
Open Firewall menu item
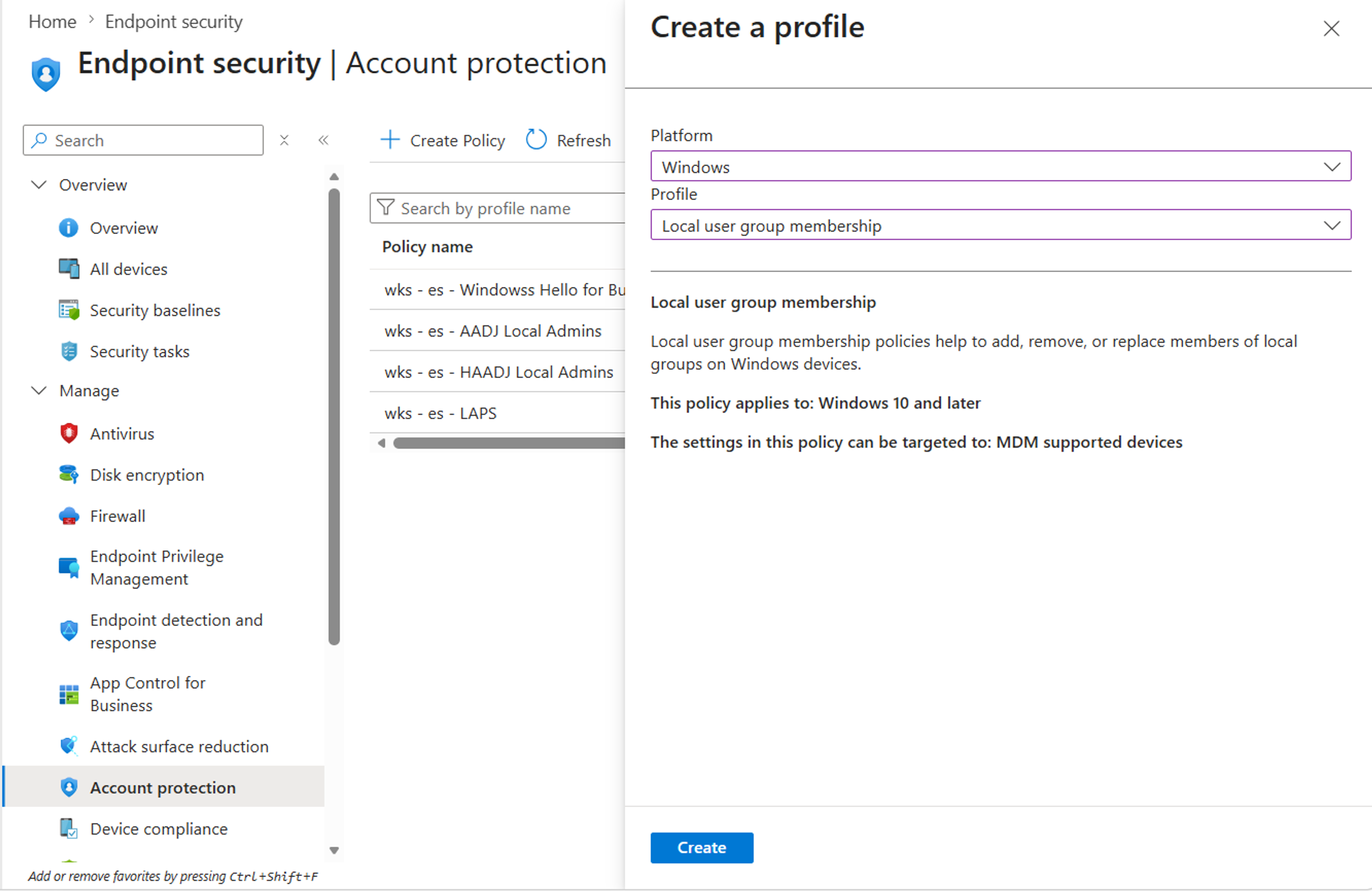[118, 516]
